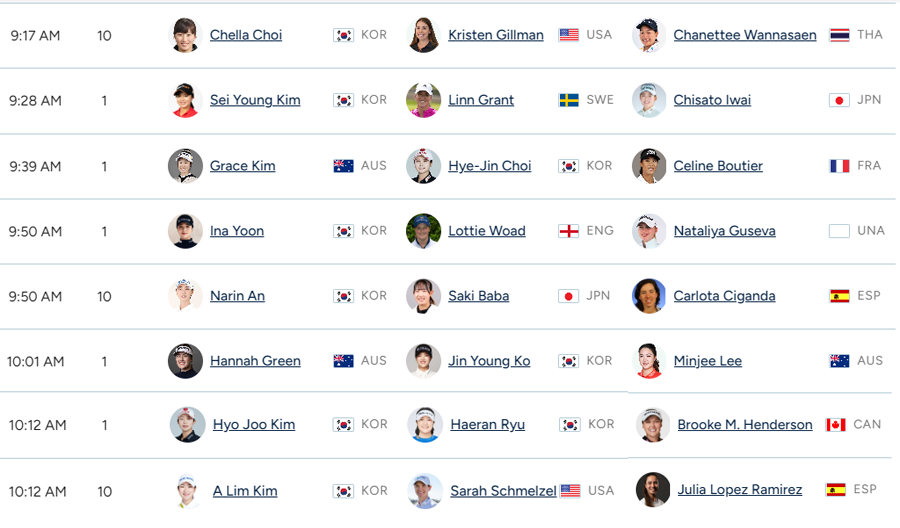Open Kristen Gillman's player link
The width and height of the screenshot is (900, 528).
[x=495, y=35]
